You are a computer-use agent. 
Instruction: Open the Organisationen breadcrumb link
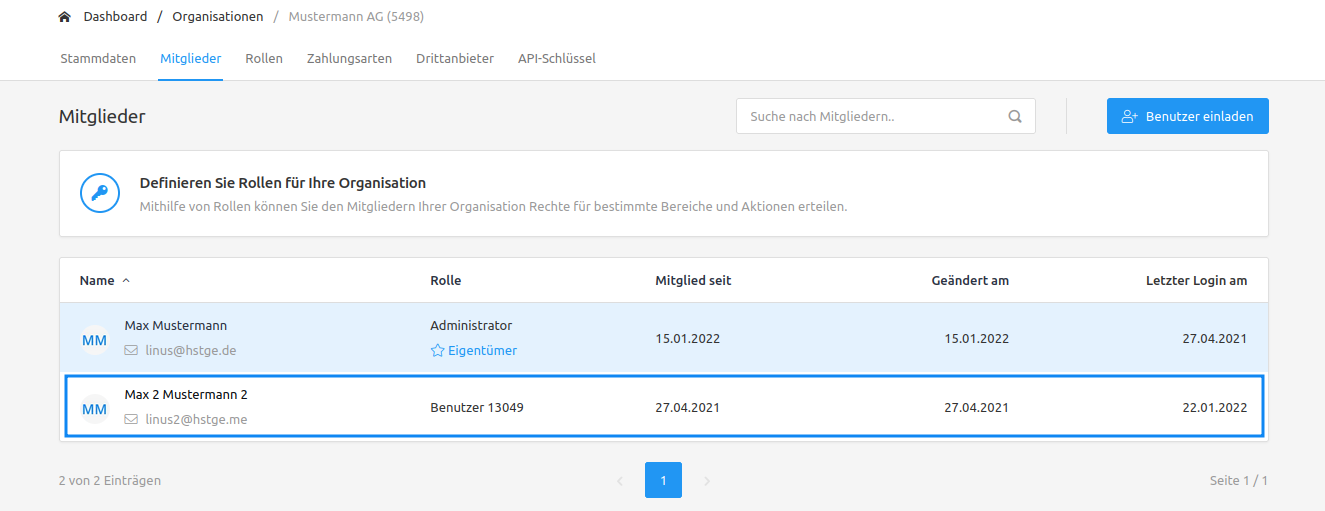pos(218,17)
